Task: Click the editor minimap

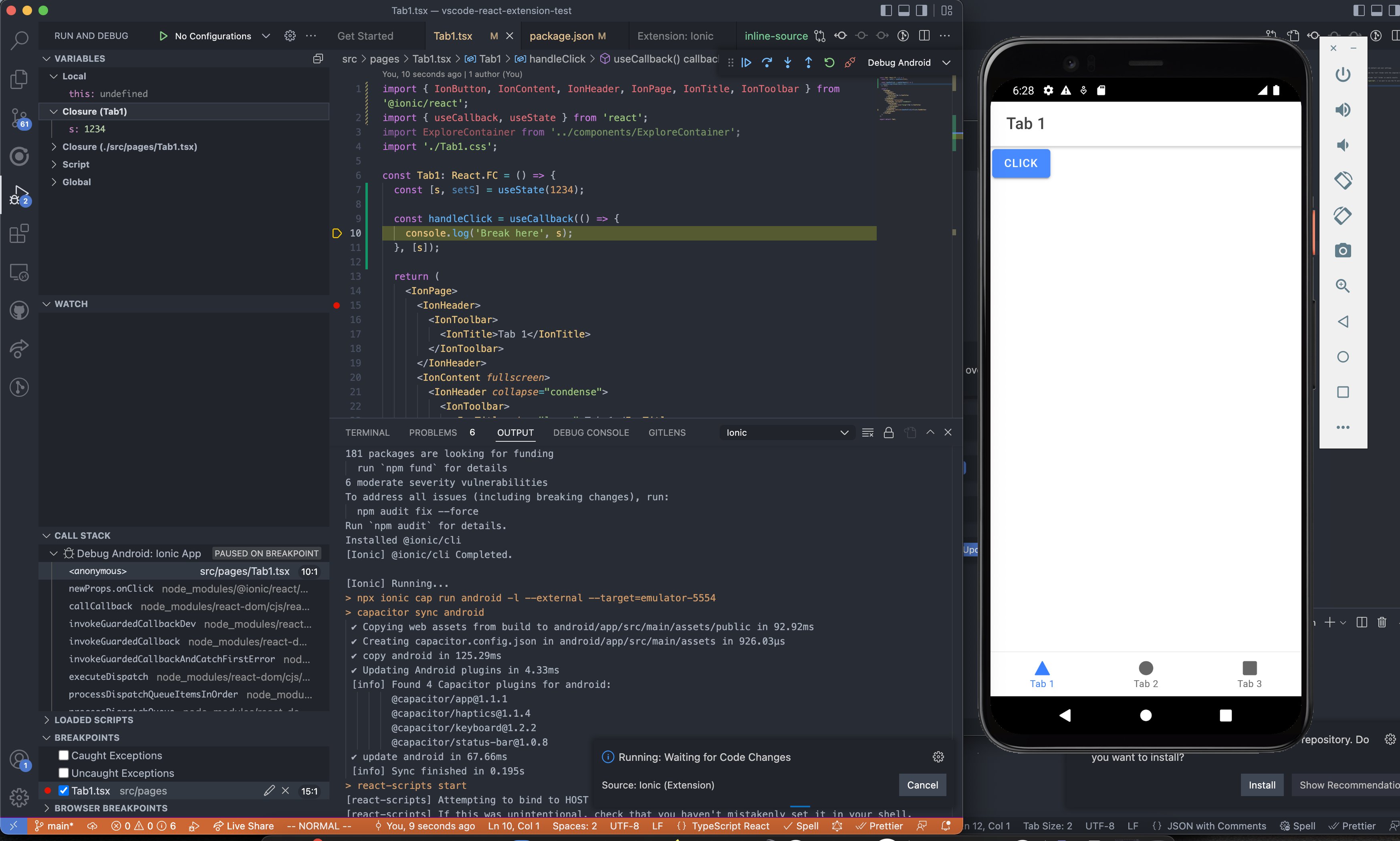Action: (906, 102)
